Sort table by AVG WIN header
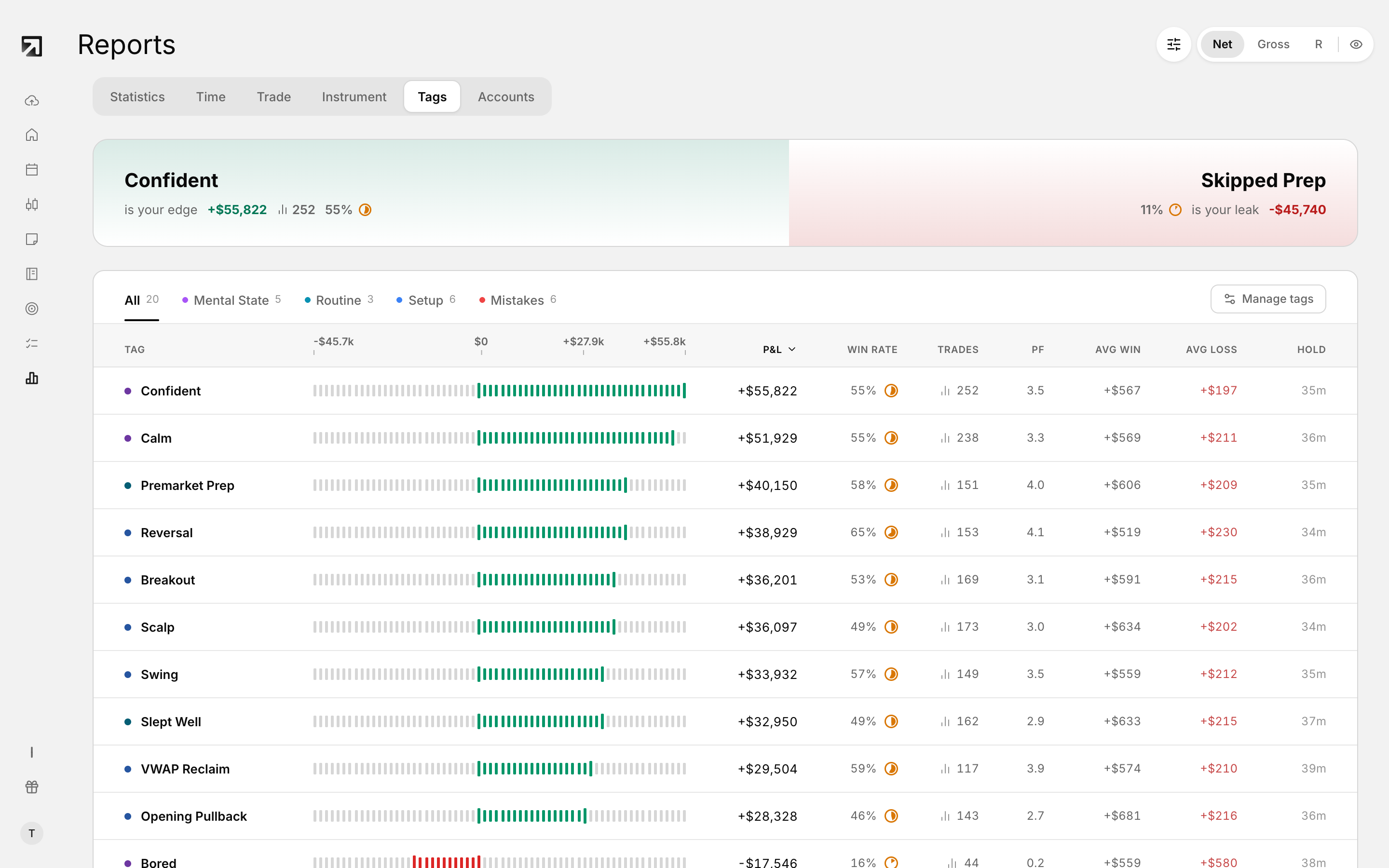1389x868 pixels. pyautogui.click(x=1117, y=349)
